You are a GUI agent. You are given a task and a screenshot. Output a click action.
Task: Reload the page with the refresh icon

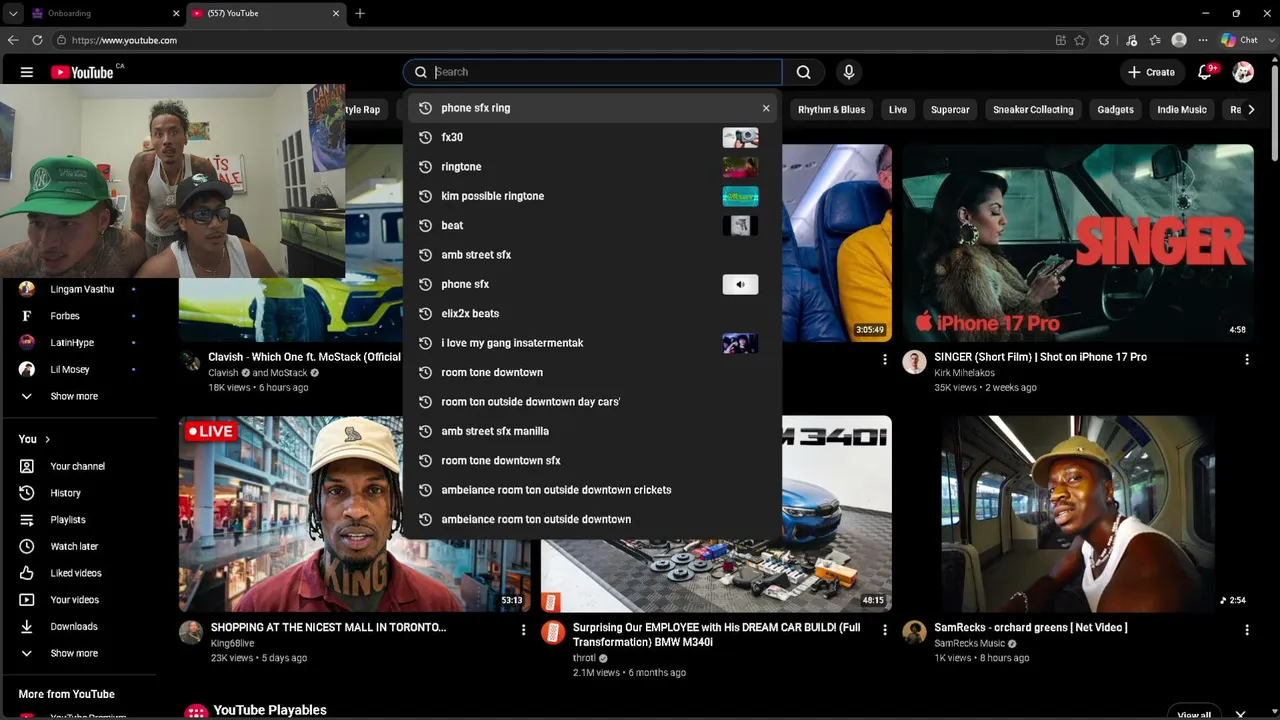click(37, 40)
